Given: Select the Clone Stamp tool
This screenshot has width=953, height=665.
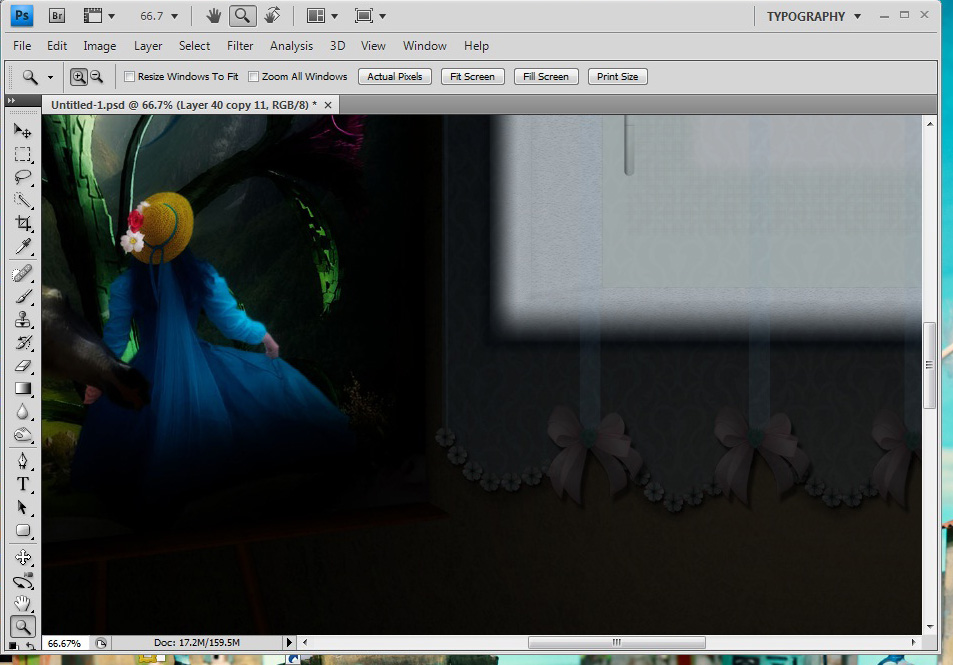Looking at the screenshot, I should [x=22, y=320].
